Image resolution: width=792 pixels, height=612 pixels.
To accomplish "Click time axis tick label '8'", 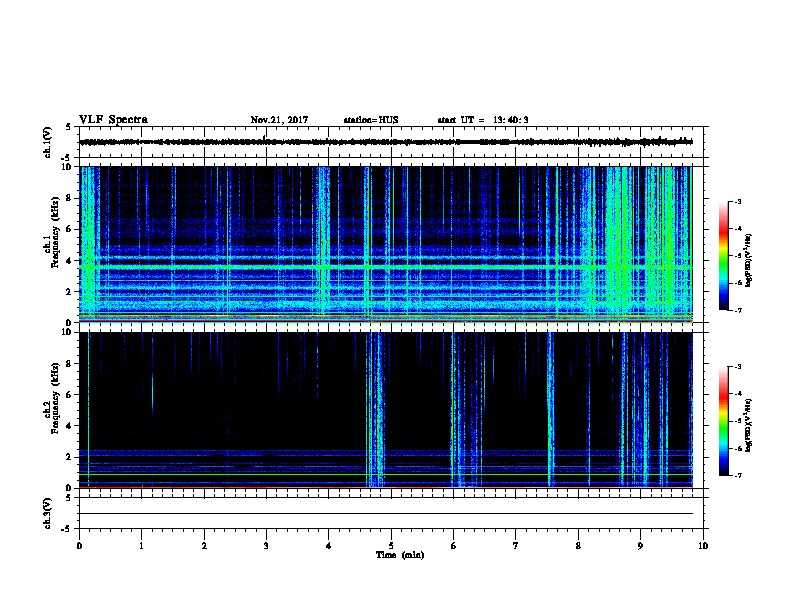I will (x=578, y=546).
